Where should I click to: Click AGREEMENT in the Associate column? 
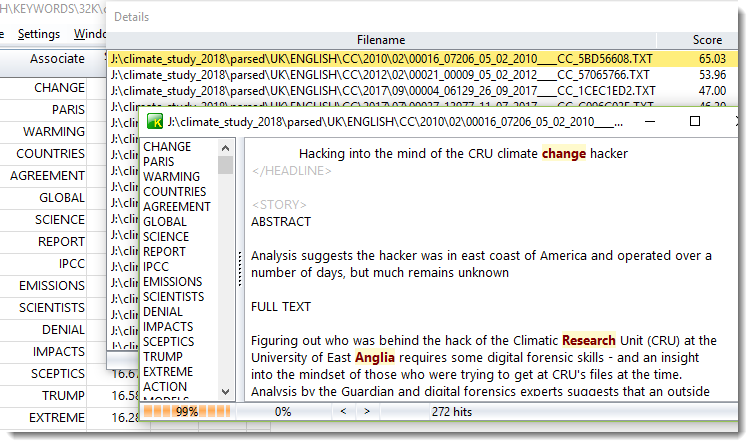tap(48, 176)
